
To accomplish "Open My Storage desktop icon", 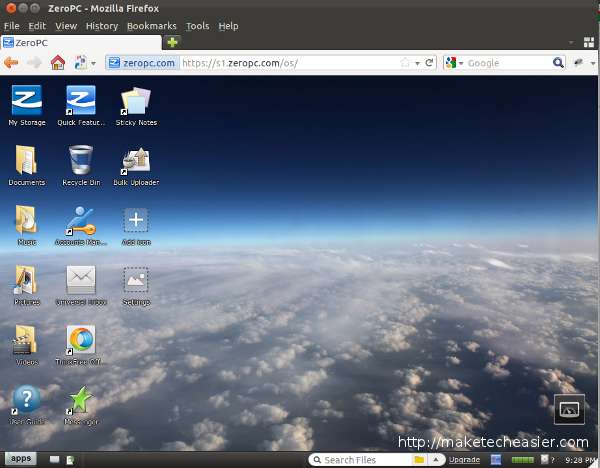I will coord(26,101).
